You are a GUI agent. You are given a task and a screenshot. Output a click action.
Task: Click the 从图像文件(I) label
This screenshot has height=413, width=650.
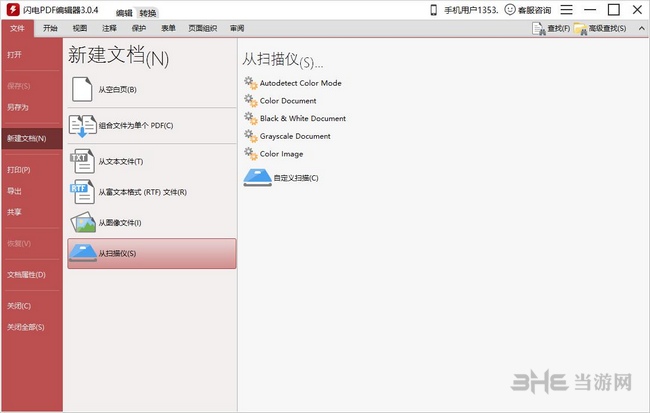120,223
